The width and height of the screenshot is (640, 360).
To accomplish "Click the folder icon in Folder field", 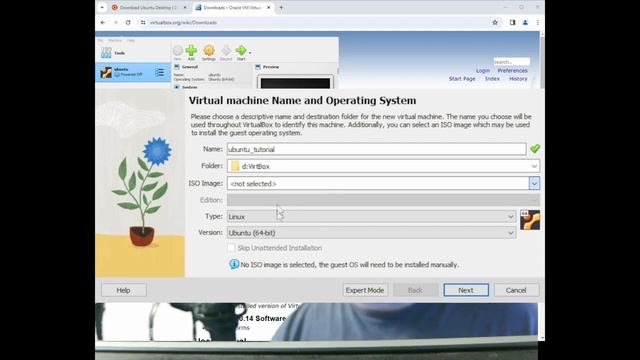I will tap(235, 166).
